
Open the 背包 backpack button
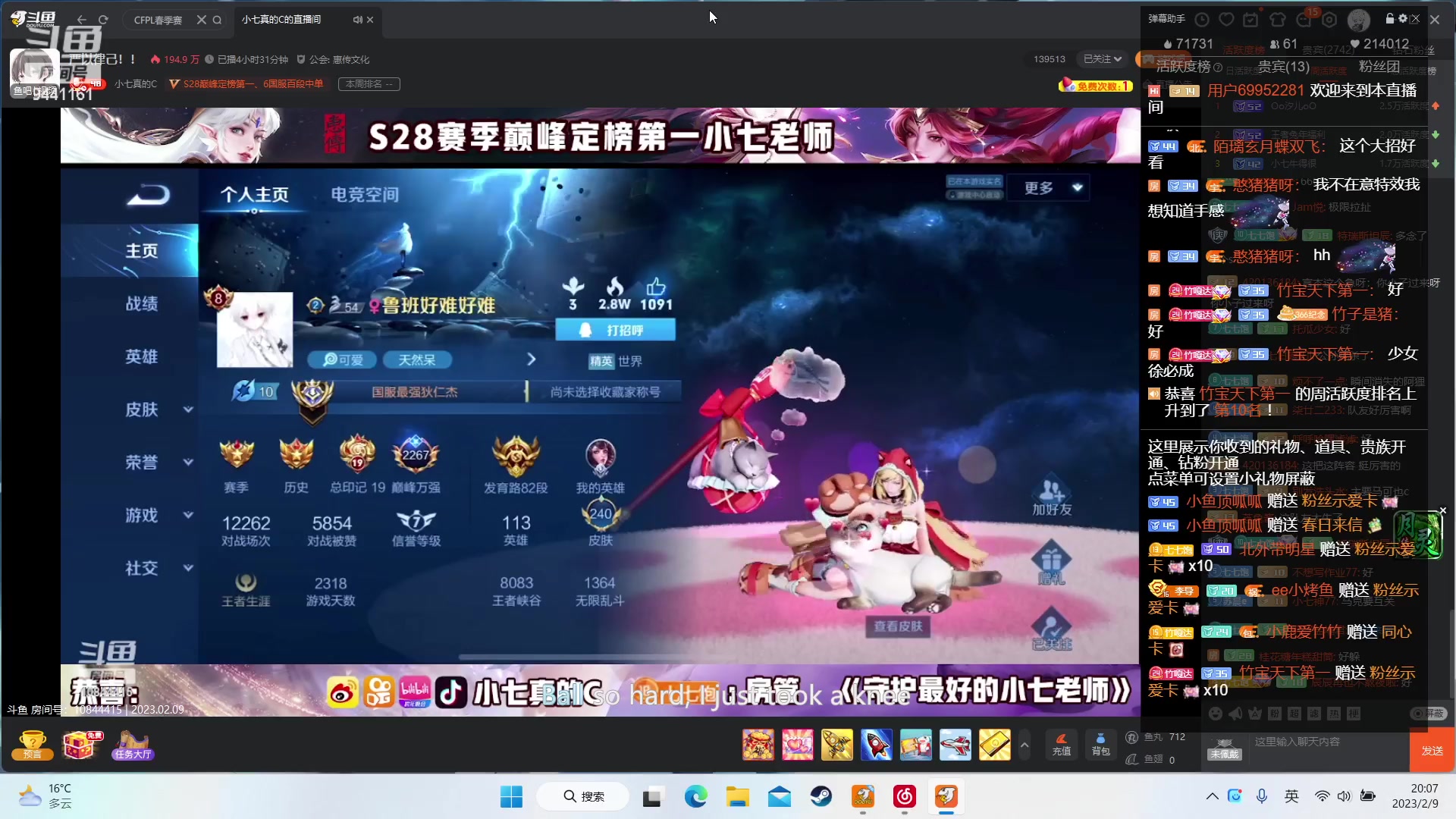[x=1101, y=745]
